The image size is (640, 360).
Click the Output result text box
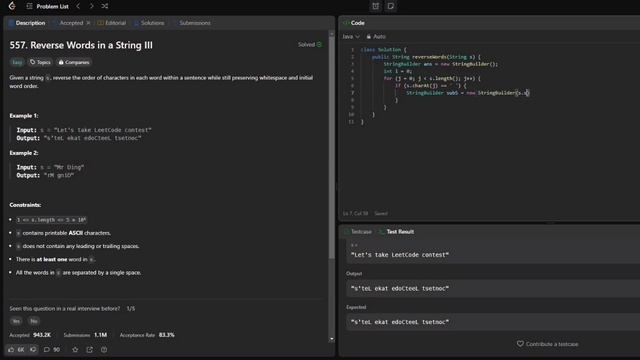tap(493, 289)
